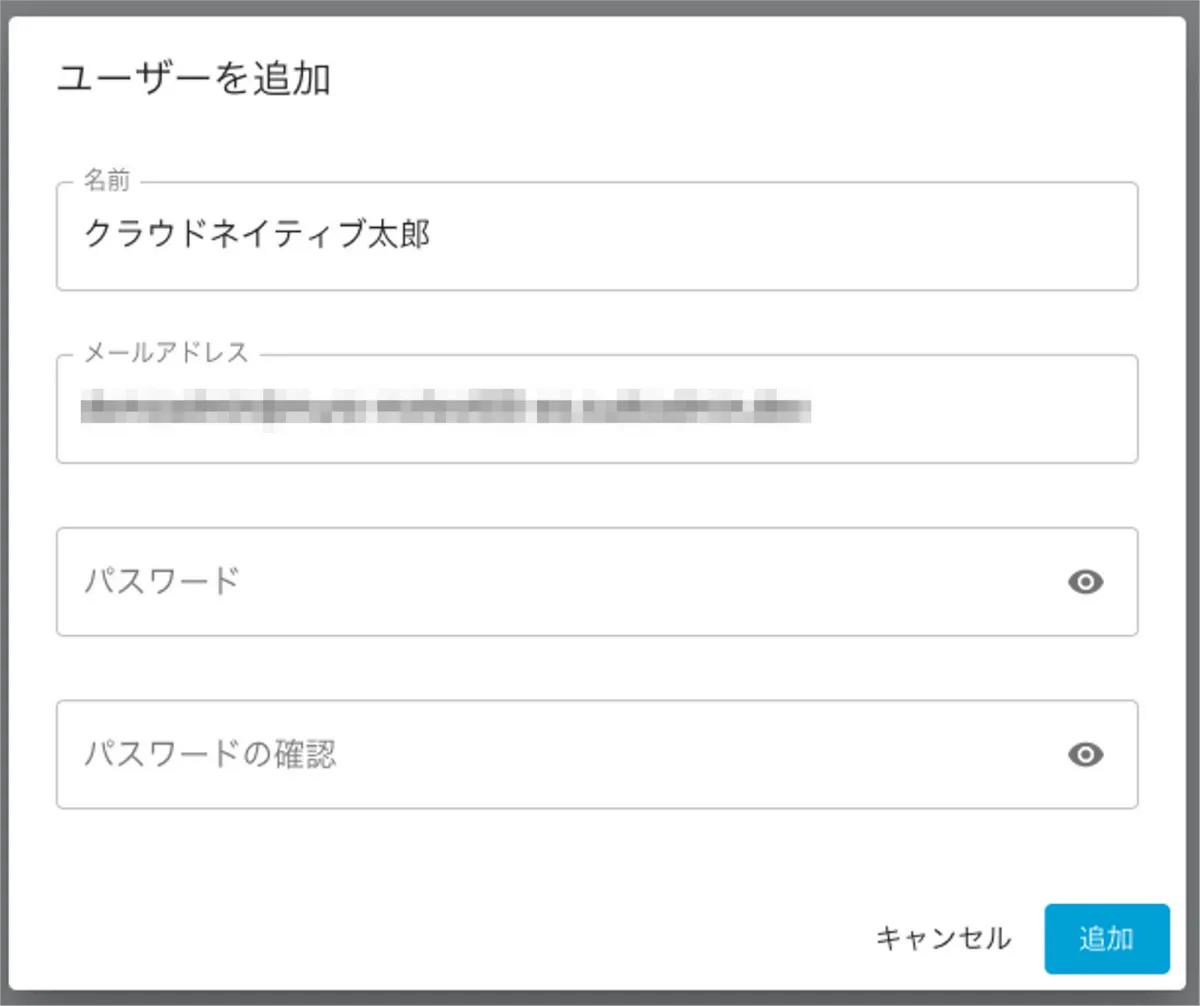This screenshot has width=1200, height=1006.
Task: Click the ユーザーを追加 dialog title
Action: pos(193,80)
